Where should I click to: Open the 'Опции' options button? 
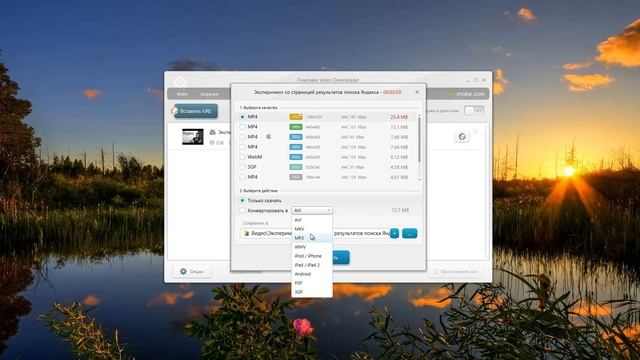(x=192, y=271)
